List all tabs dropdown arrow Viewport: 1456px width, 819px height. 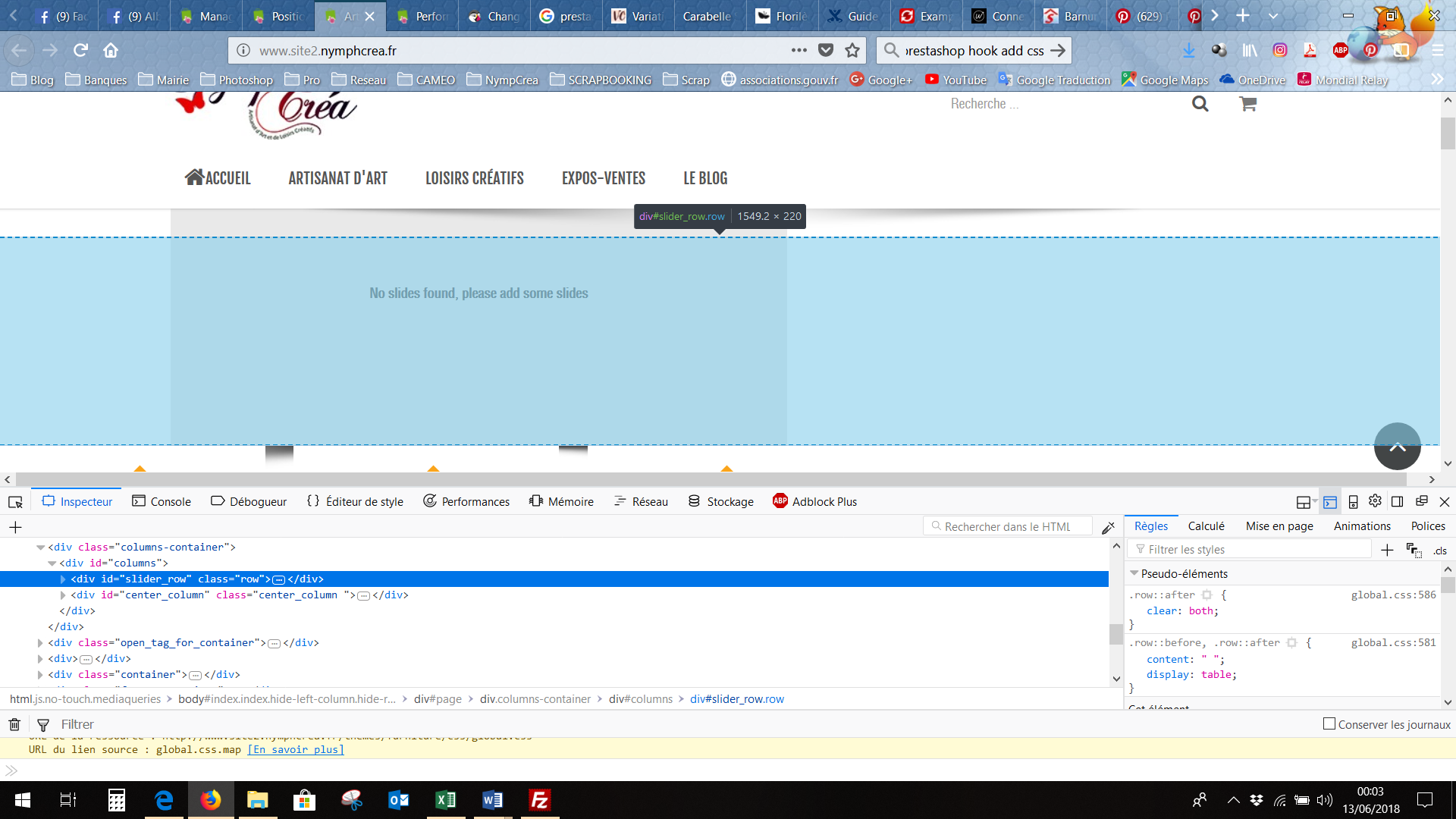[x=1273, y=16]
